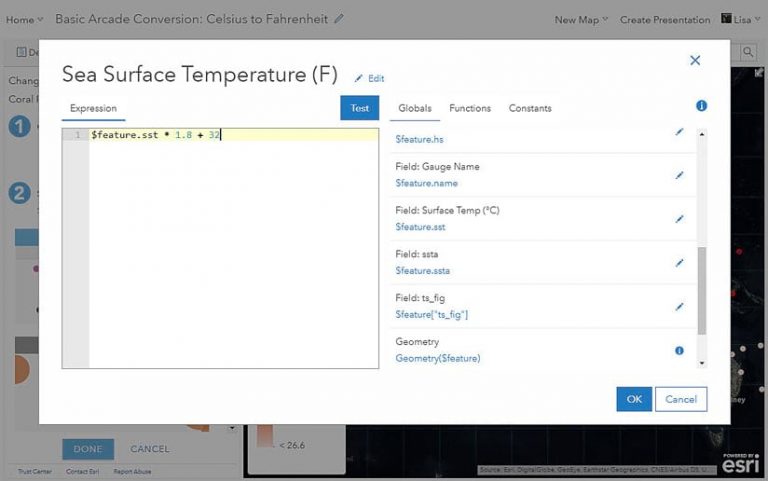This screenshot has width=768, height=481.
Task: Open the Home dropdown menu
Action: click(x=24, y=19)
